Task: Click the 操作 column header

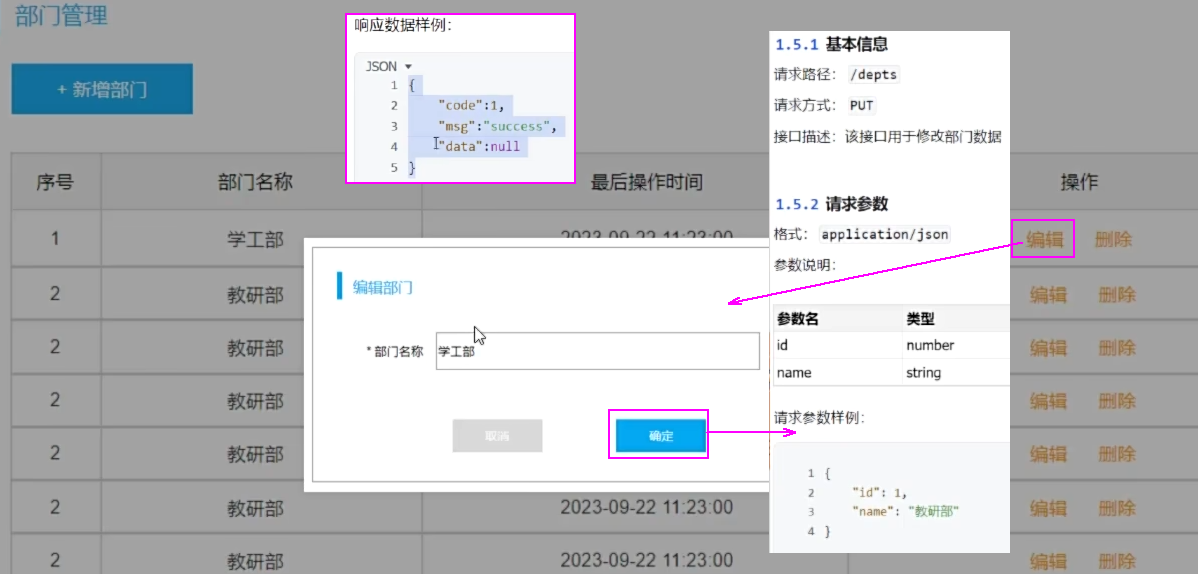Action: pos(1079,182)
